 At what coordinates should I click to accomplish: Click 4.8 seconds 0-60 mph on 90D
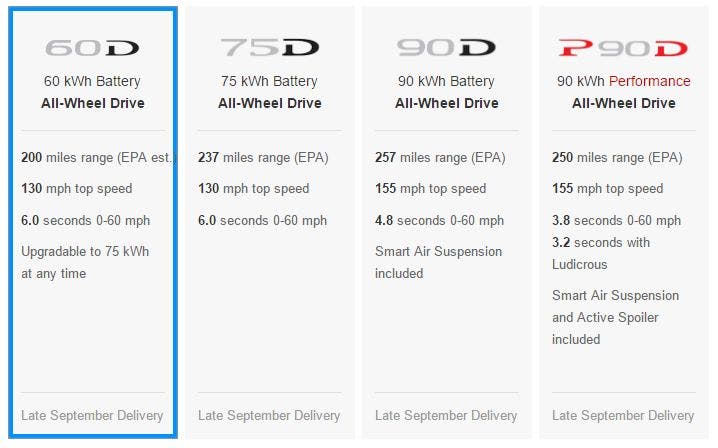(x=439, y=220)
